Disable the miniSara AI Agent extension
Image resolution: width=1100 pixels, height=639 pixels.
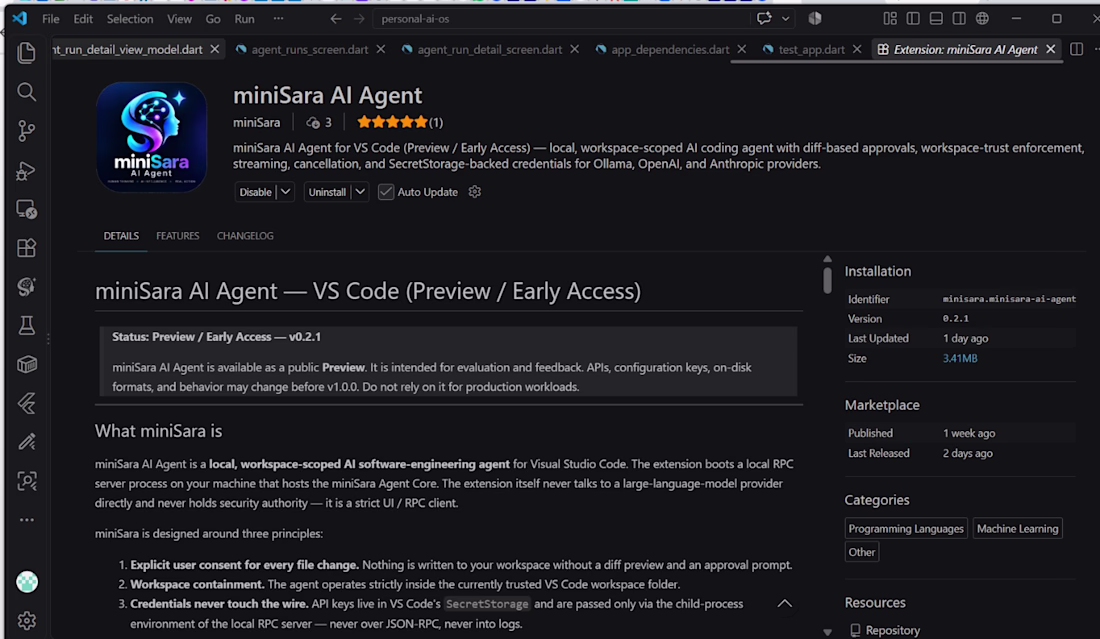coord(255,191)
